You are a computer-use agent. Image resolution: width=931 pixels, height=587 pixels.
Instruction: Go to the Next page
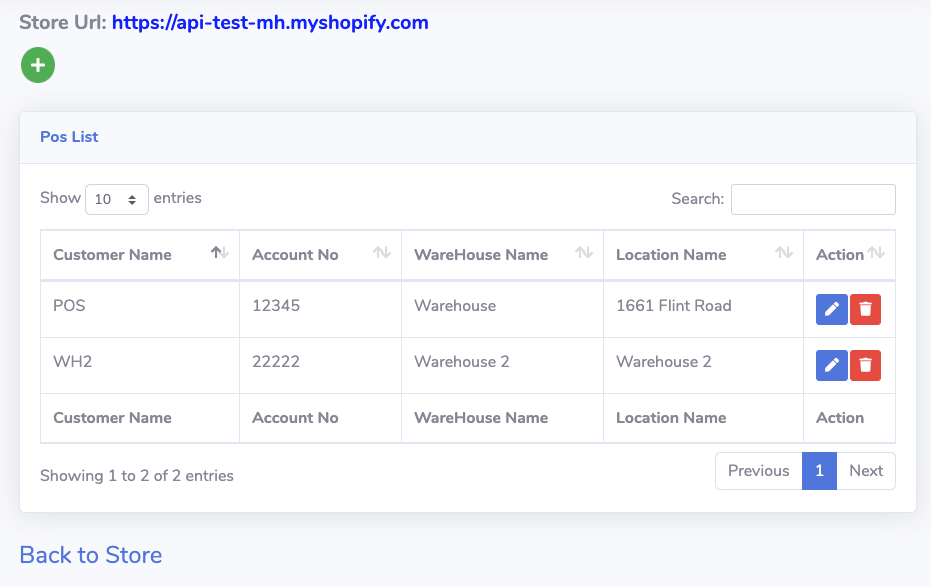(x=865, y=471)
